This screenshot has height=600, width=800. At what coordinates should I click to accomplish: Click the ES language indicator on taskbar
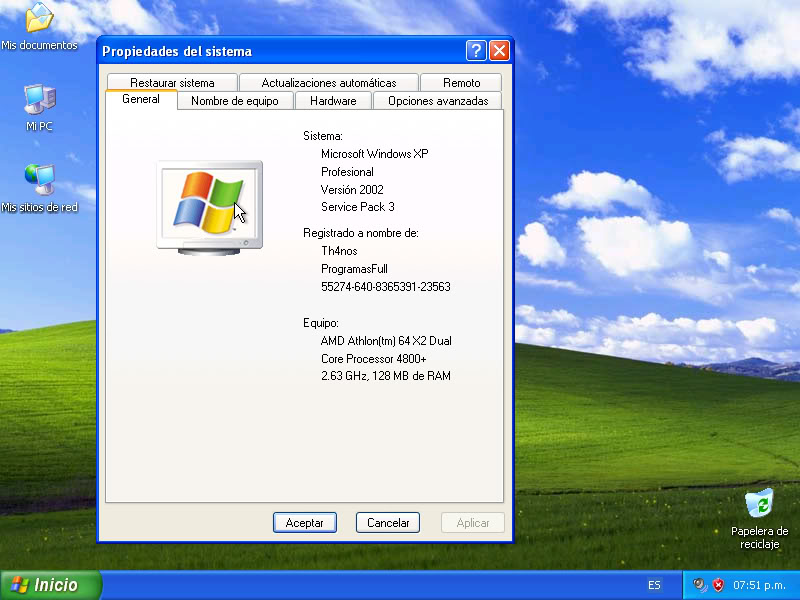[654, 585]
